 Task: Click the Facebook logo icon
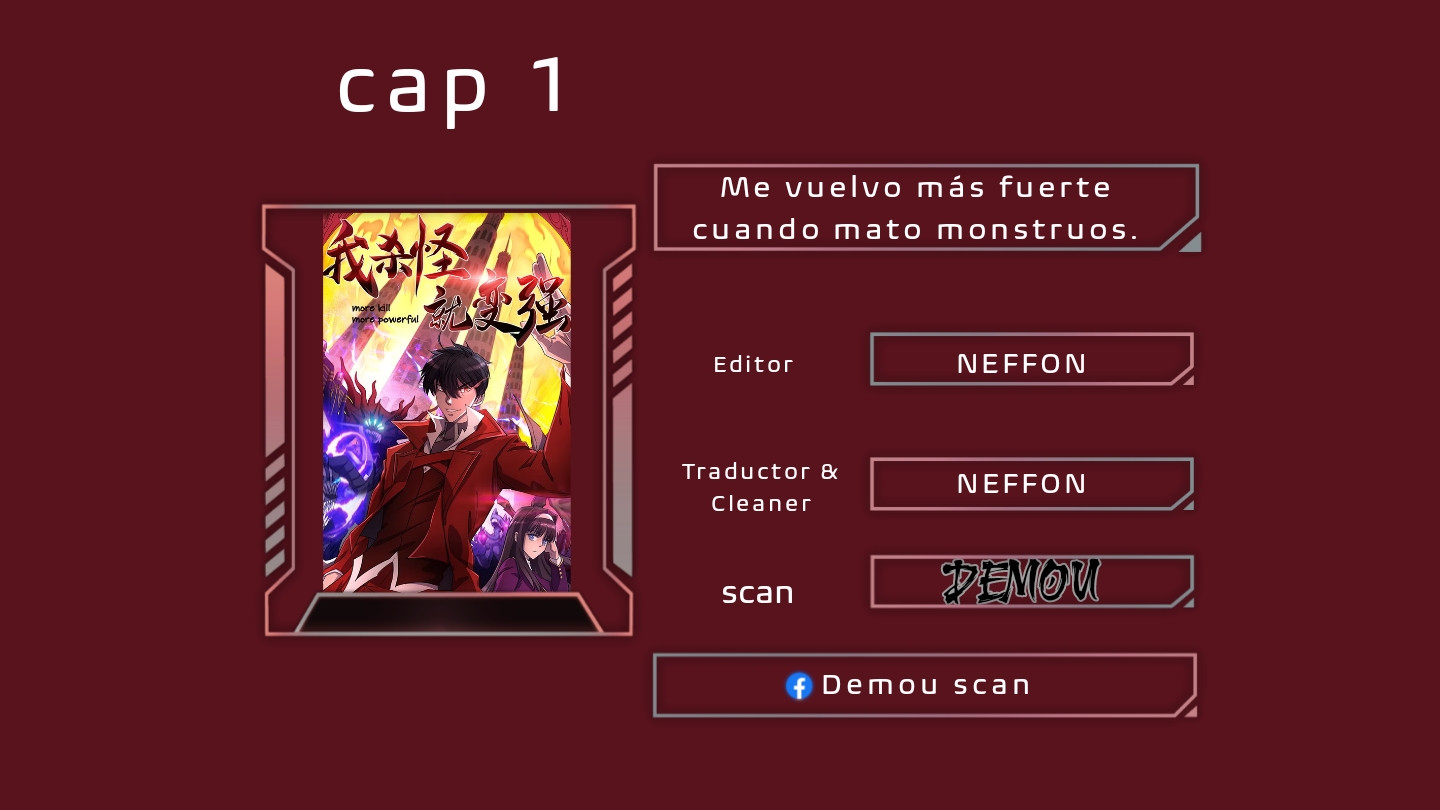click(799, 685)
